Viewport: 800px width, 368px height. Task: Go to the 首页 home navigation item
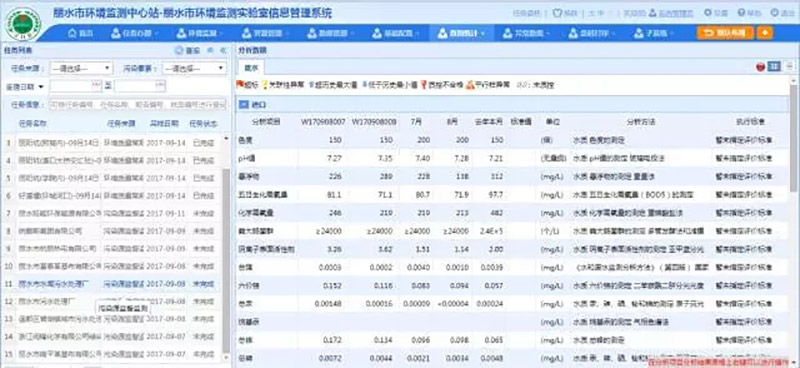tap(81, 33)
